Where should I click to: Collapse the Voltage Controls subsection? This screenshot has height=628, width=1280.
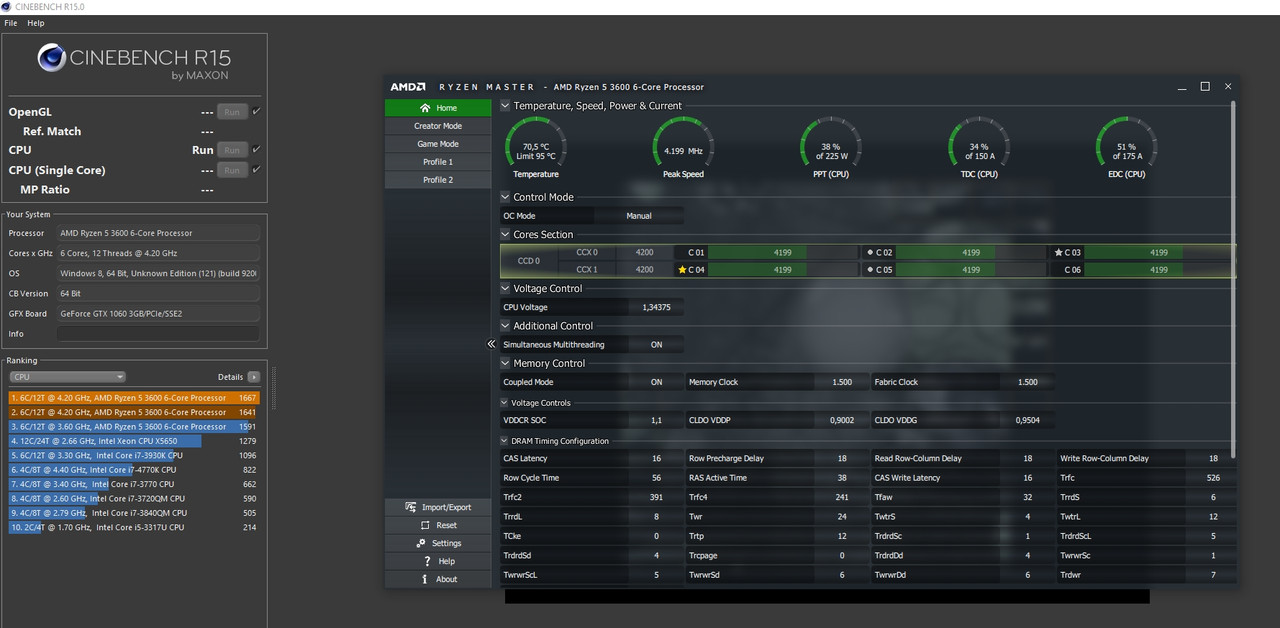pyautogui.click(x=505, y=403)
